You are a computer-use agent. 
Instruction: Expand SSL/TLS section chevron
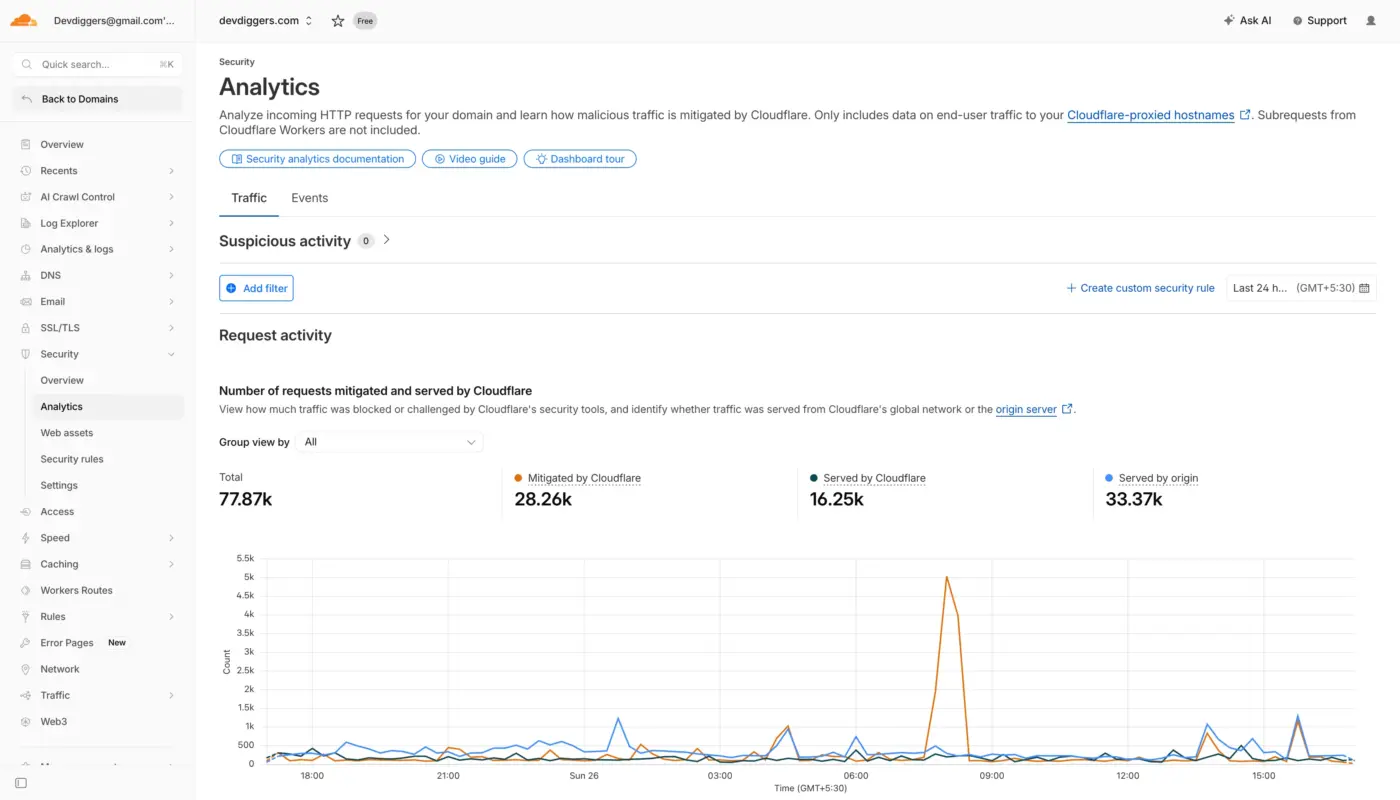171,328
